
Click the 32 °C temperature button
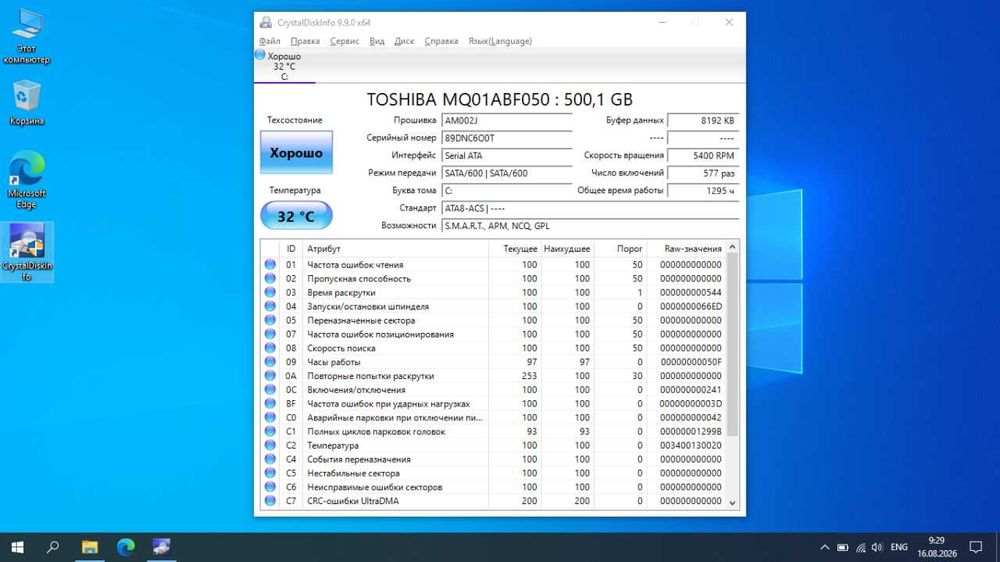point(296,216)
